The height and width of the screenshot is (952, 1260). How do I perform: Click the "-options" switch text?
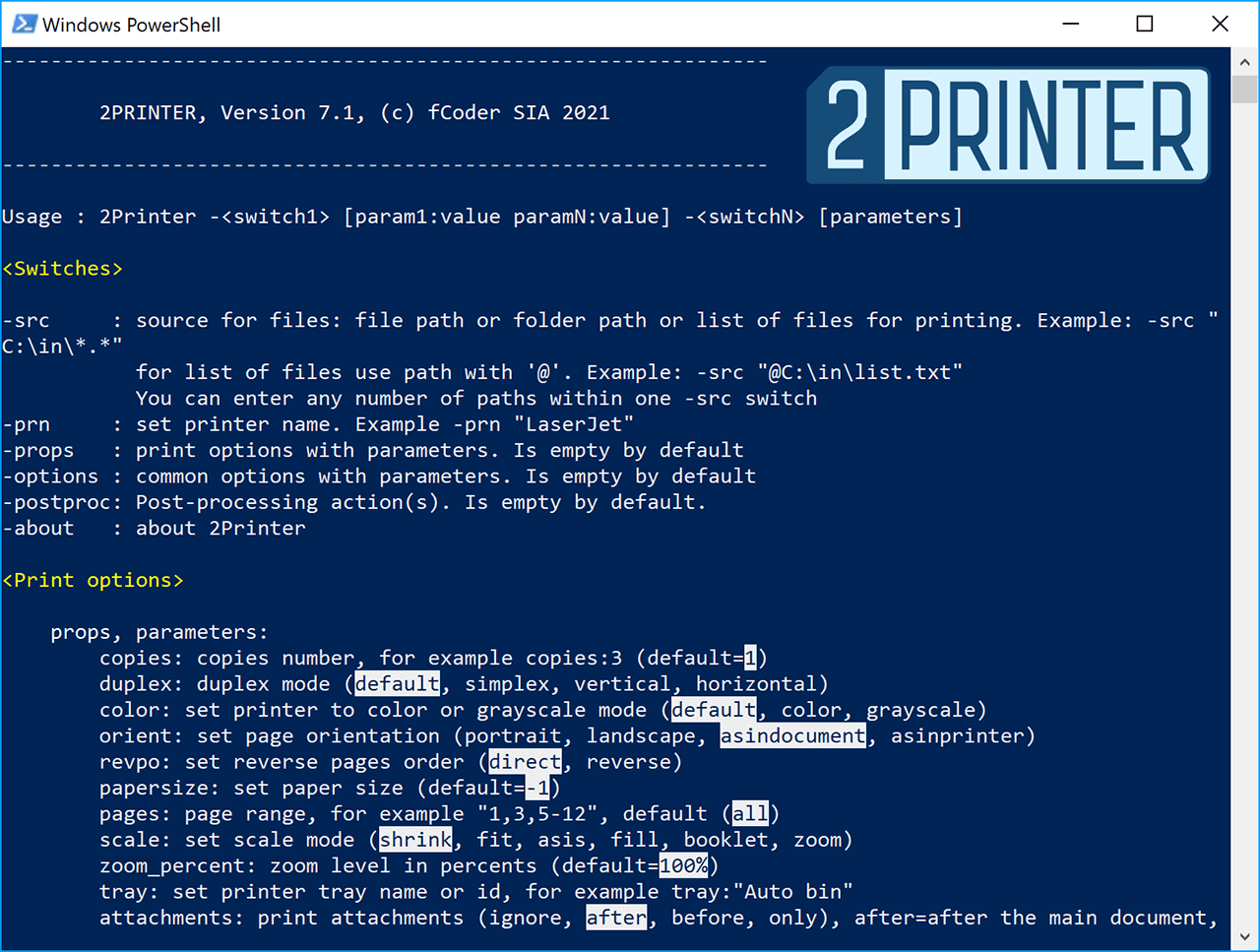[x=50, y=476]
